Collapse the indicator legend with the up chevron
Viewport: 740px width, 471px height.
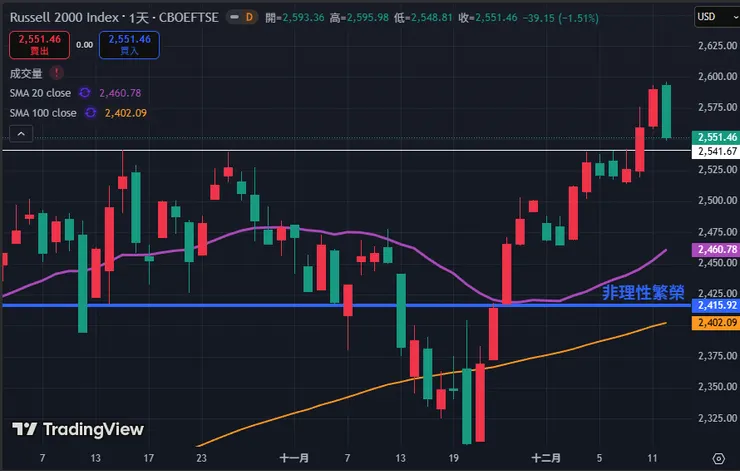click(x=21, y=134)
